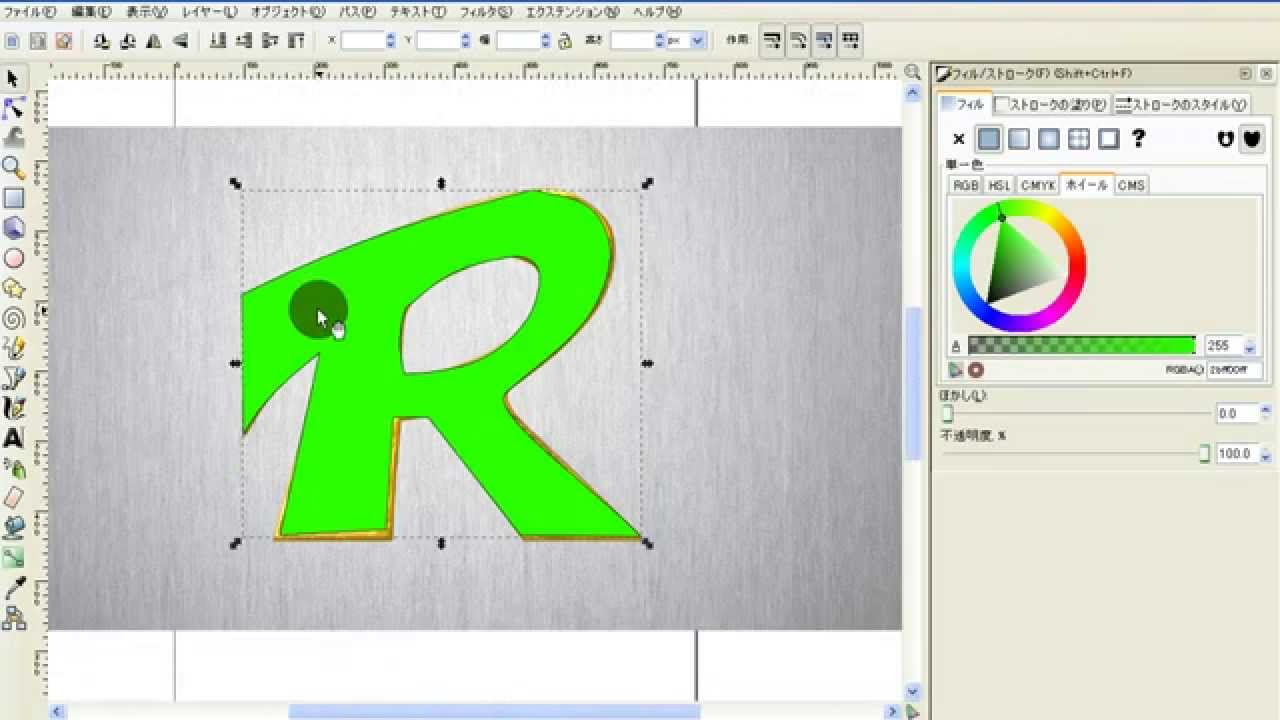Toggle scale rounded corners affect button
Screen dimensions: 1280x720
click(798, 41)
